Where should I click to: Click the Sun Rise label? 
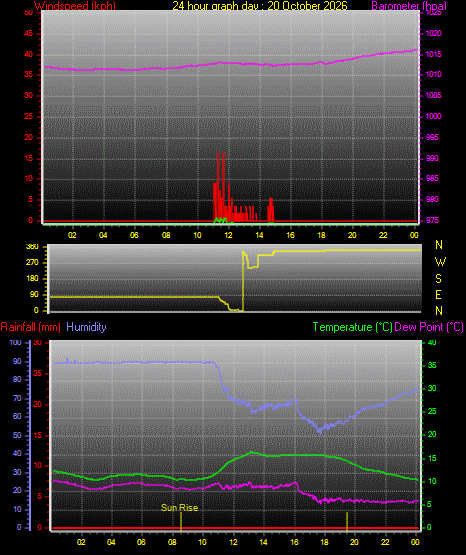tap(179, 508)
